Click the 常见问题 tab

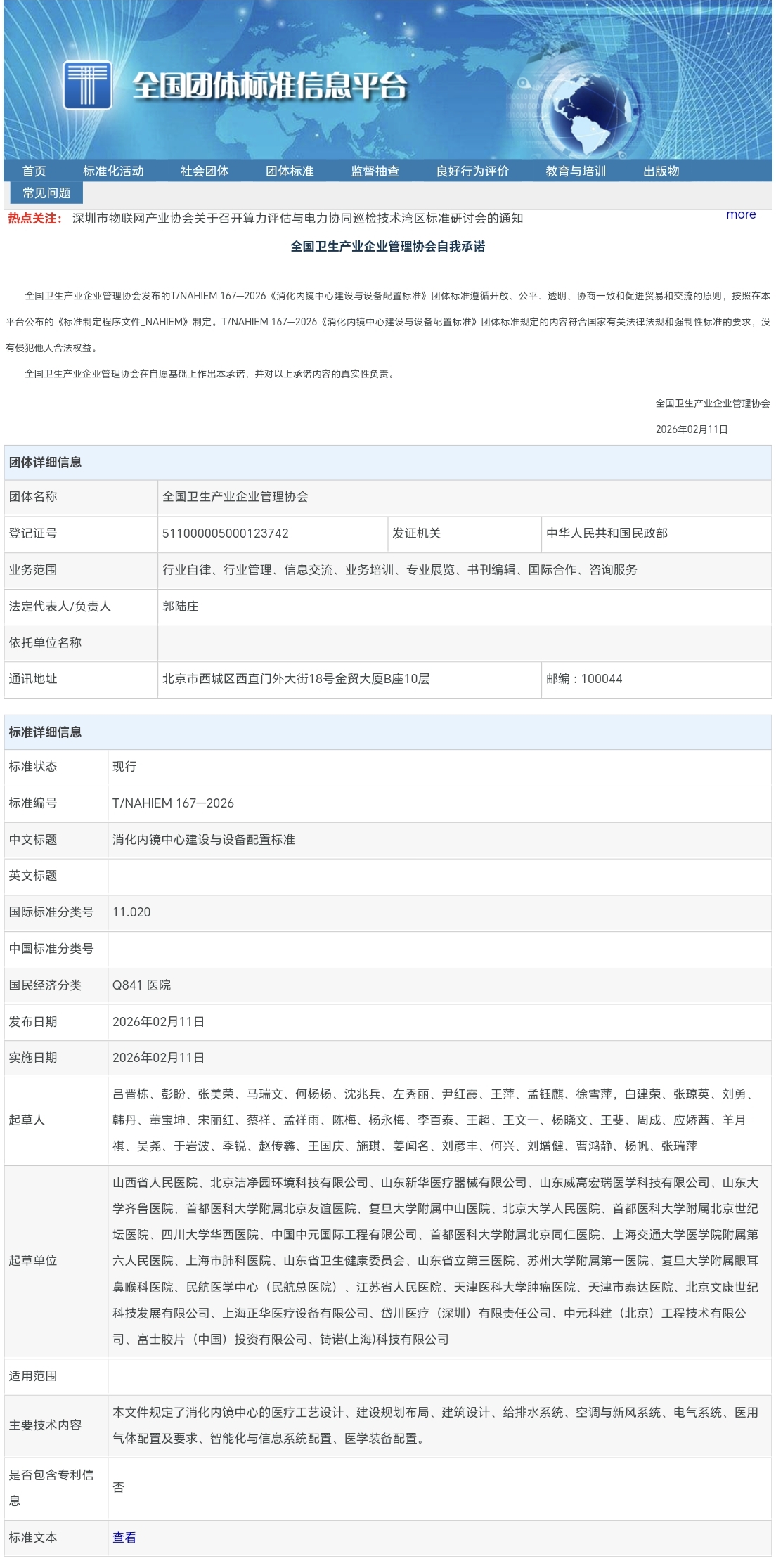click(46, 193)
